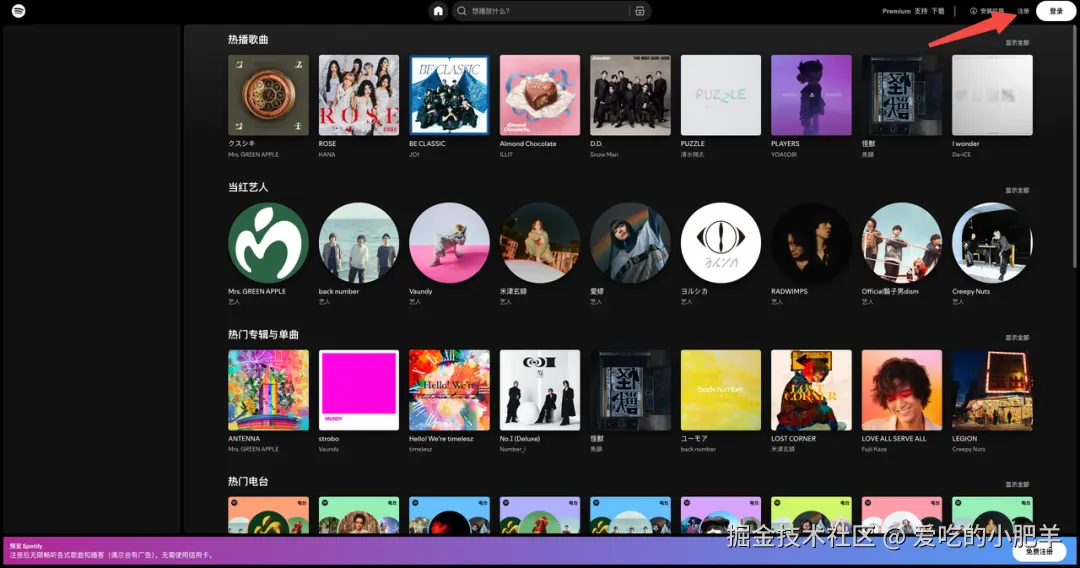The height and width of the screenshot is (568, 1080).
Task: Open the Premium link
Action: point(896,11)
